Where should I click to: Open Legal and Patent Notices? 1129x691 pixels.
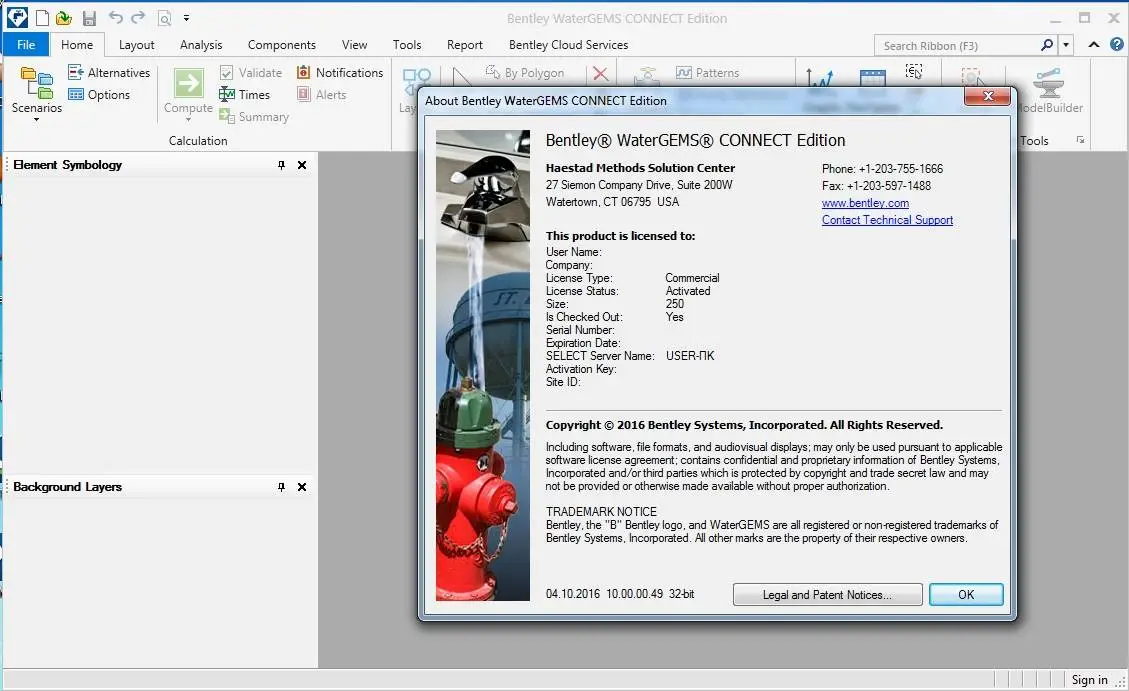[827, 595]
